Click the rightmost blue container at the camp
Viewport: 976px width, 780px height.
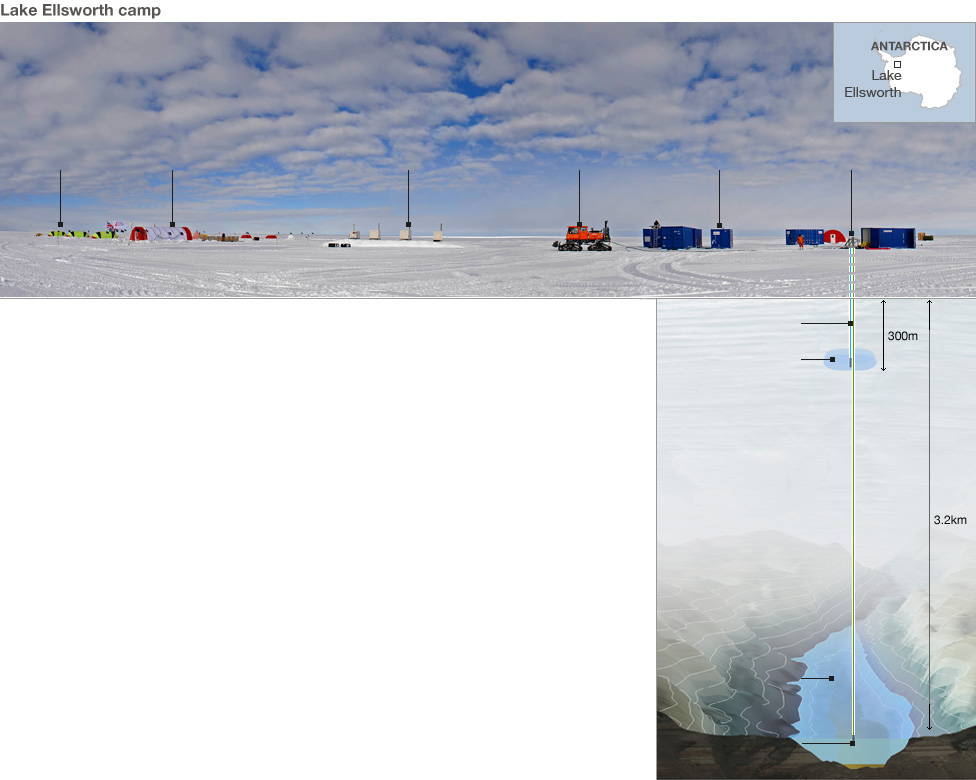click(x=888, y=238)
